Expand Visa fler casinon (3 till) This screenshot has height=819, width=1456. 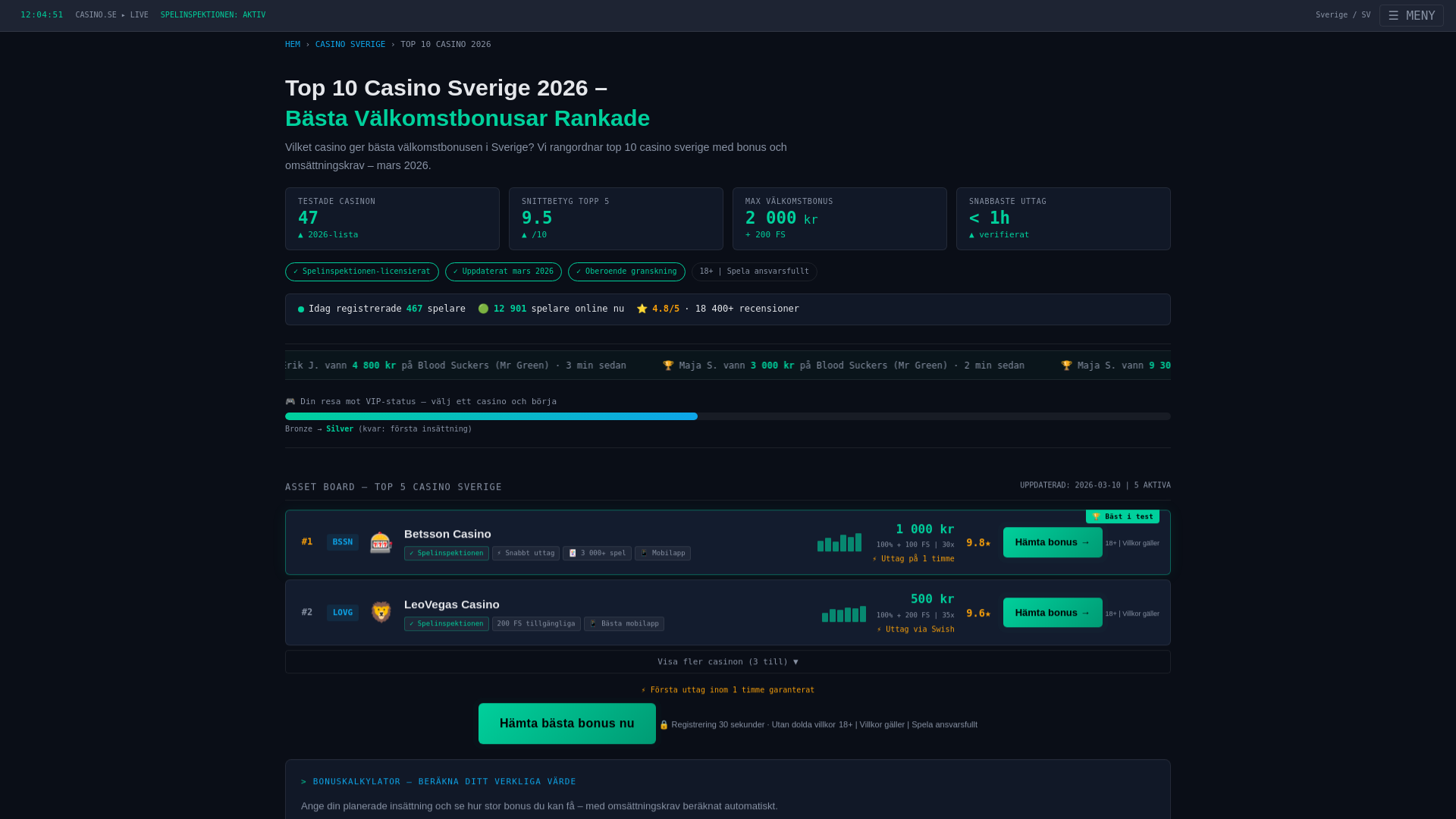coord(728,662)
